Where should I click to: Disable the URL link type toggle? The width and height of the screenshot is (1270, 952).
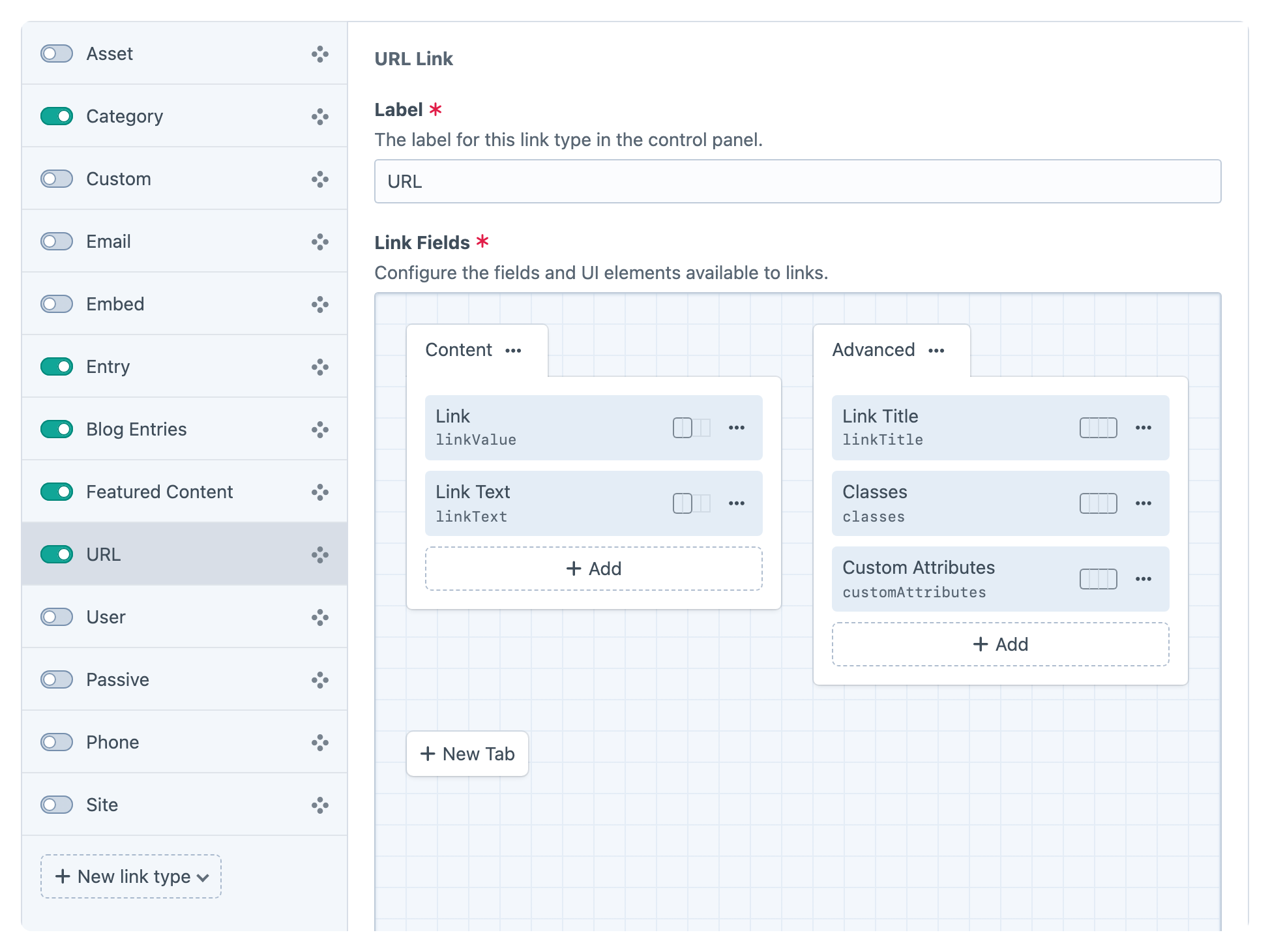(x=57, y=554)
